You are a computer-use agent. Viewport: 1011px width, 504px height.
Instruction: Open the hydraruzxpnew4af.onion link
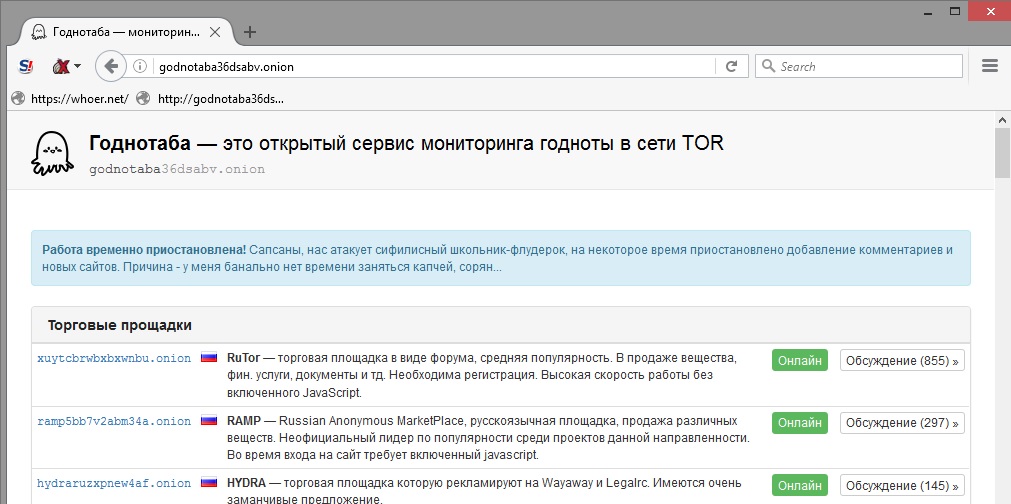click(114, 483)
